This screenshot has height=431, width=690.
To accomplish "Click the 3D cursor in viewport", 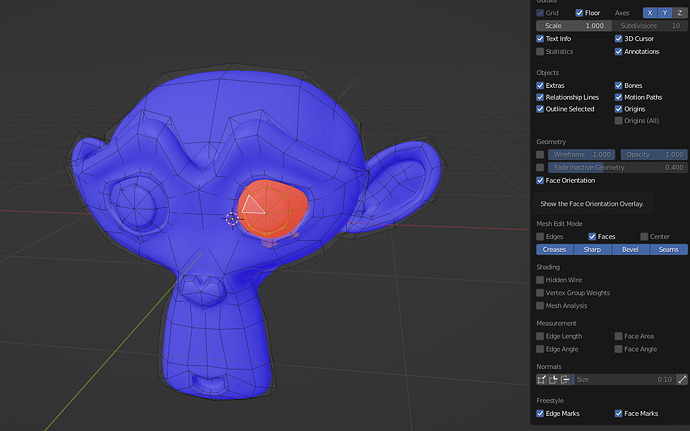I will coord(233,218).
